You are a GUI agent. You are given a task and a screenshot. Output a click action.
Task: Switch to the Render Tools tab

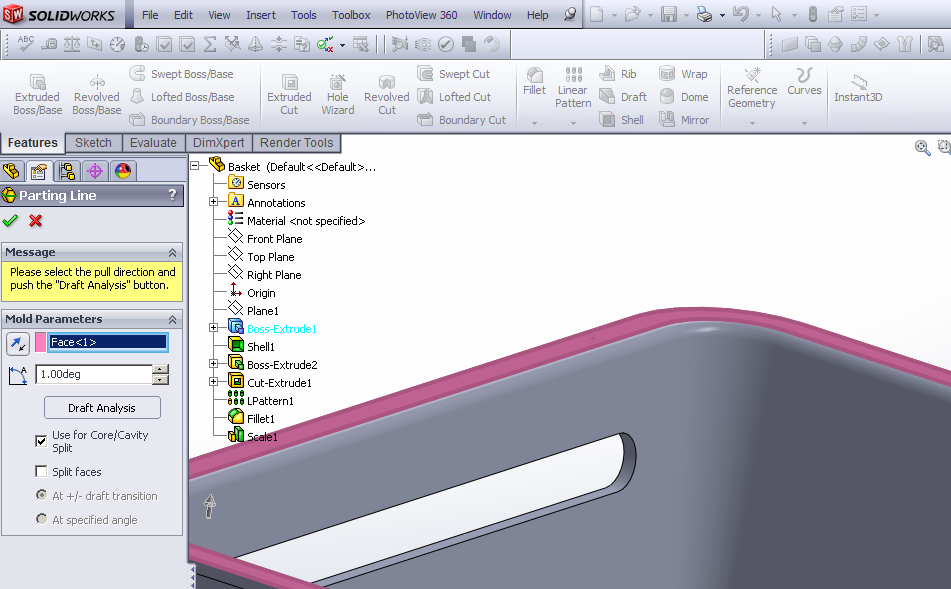tap(297, 143)
